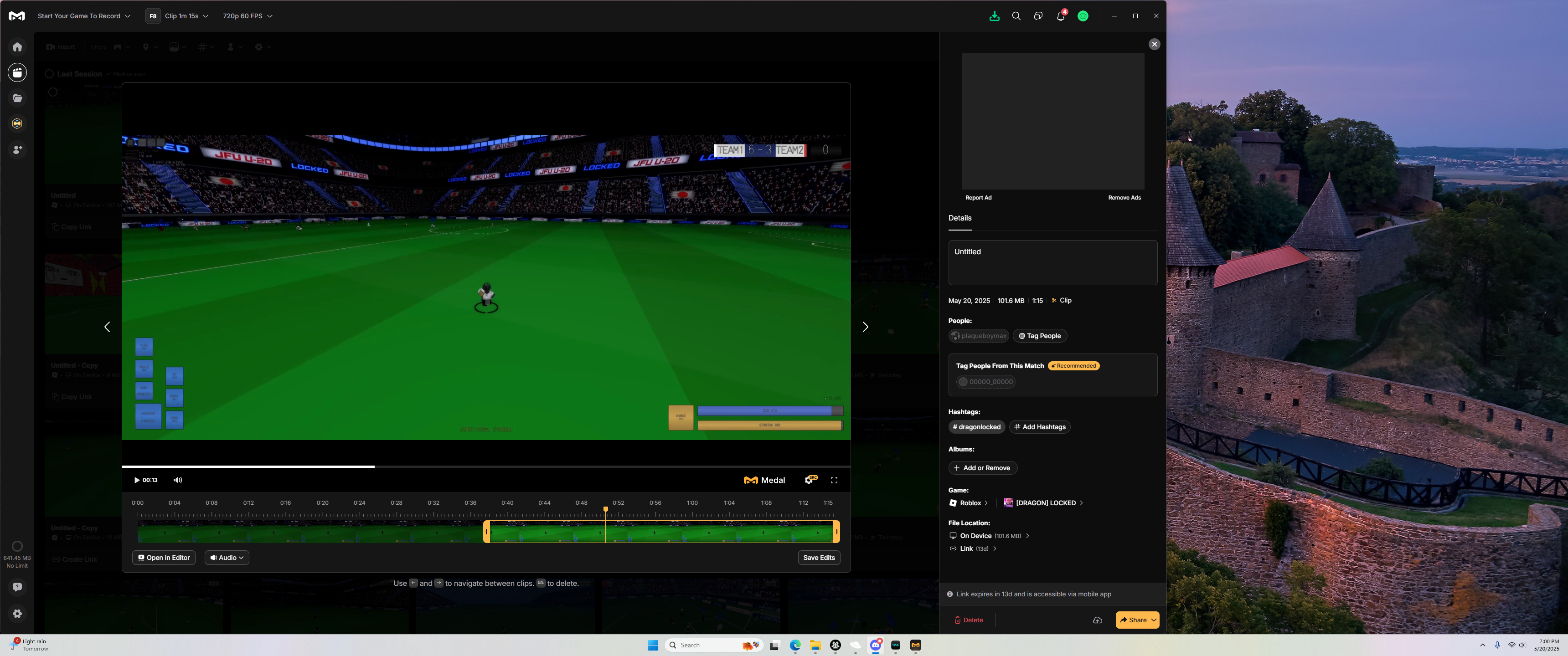1568x656 pixels.
Task: Click the video playback progress bar
Action: 486,467
